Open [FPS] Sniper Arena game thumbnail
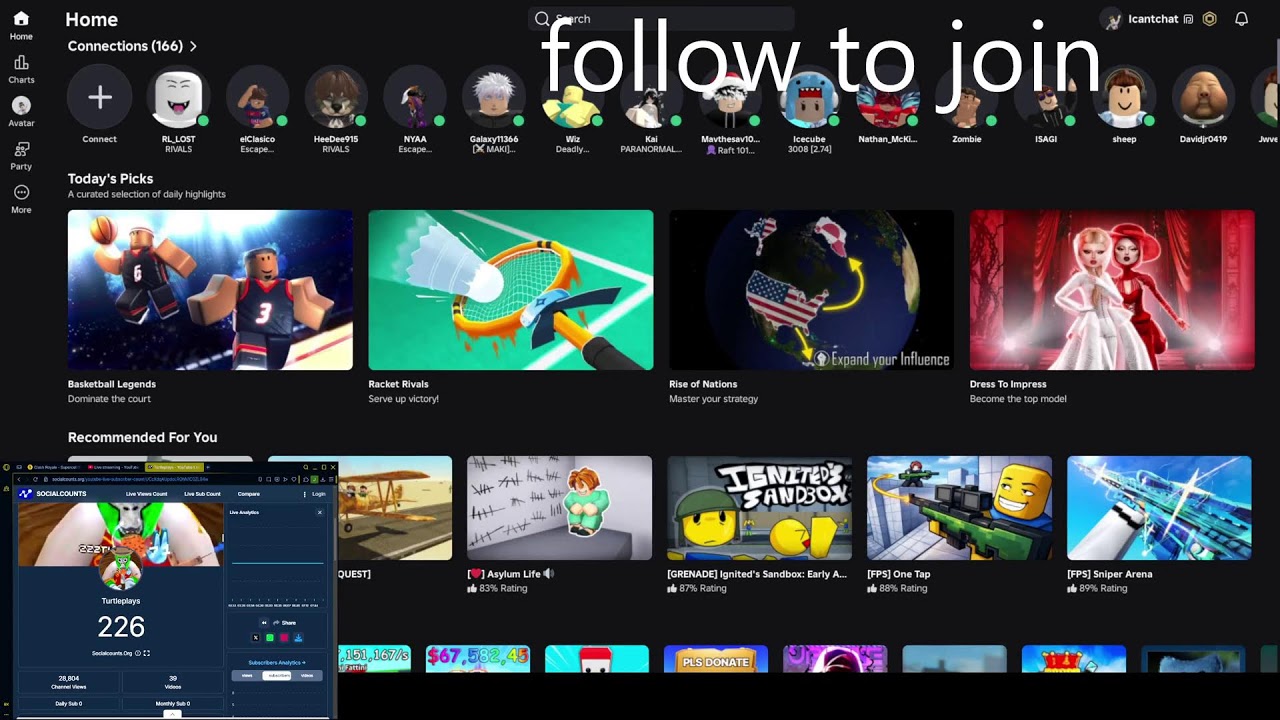 tap(1159, 508)
